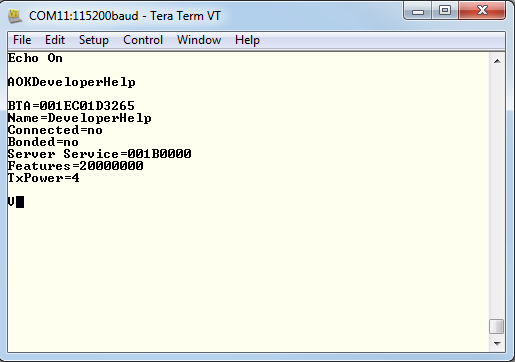This screenshot has width=515, height=362.
Task: Click the 'Connected=no' line
Action: tap(55, 130)
